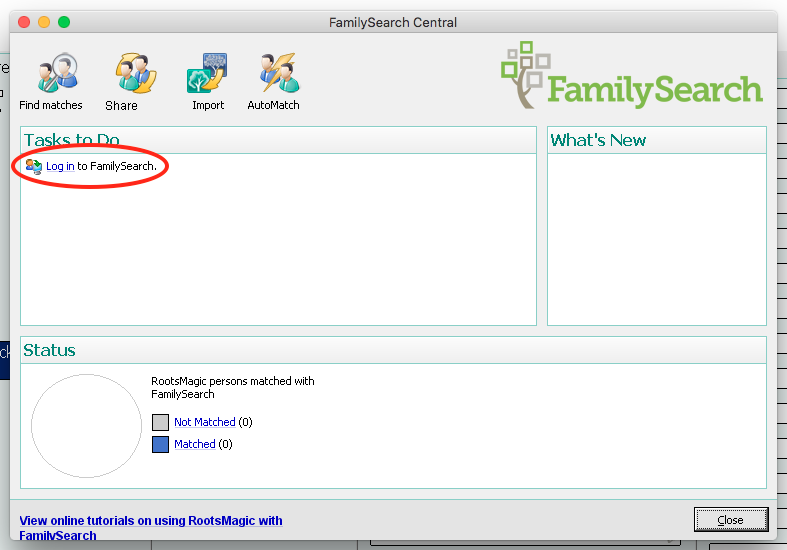Click the What's New heading
Screen dimensions: 787x550
[x=598, y=140]
